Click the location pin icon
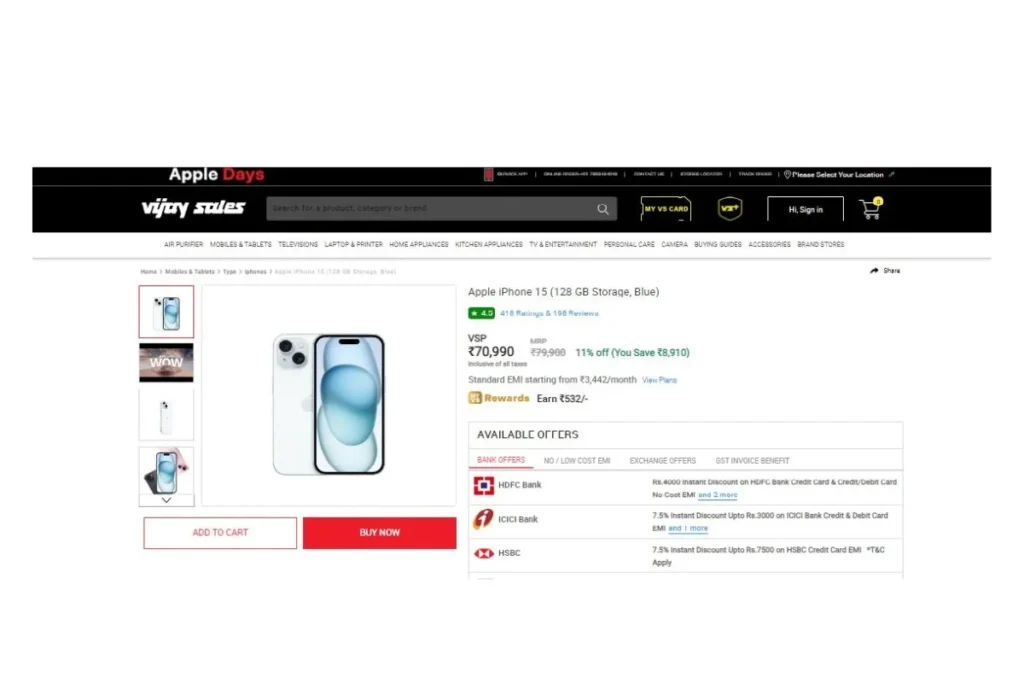 [787, 174]
